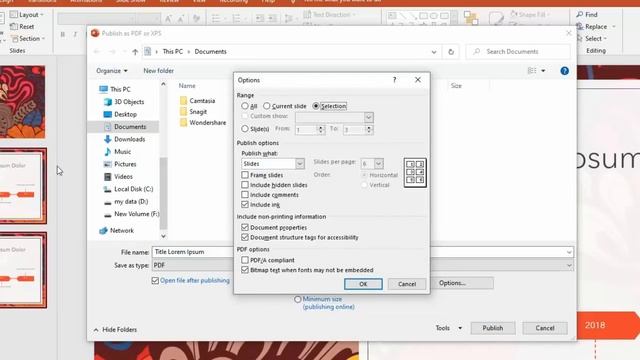This screenshot has height=360, width=640.
Task: Open the change view dropdown arrow
Action: tap(543, 71)
